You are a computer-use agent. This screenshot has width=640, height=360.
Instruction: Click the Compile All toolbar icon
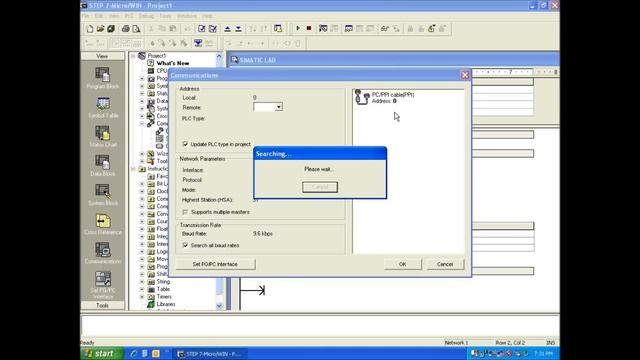(x=213, y=29)
